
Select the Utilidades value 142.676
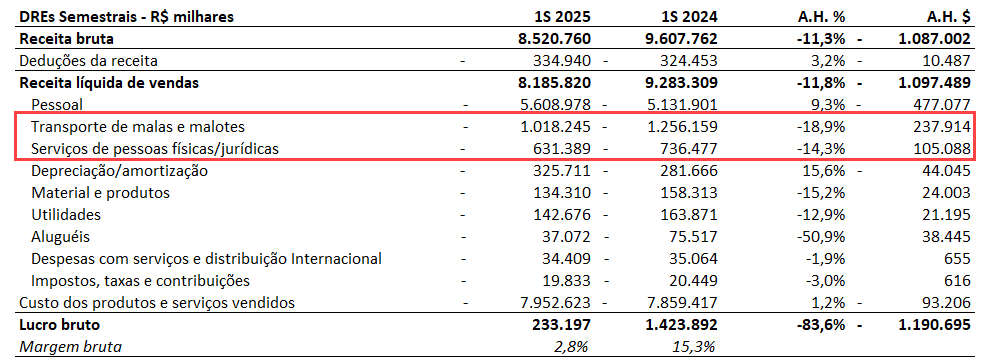click(560, 214)
